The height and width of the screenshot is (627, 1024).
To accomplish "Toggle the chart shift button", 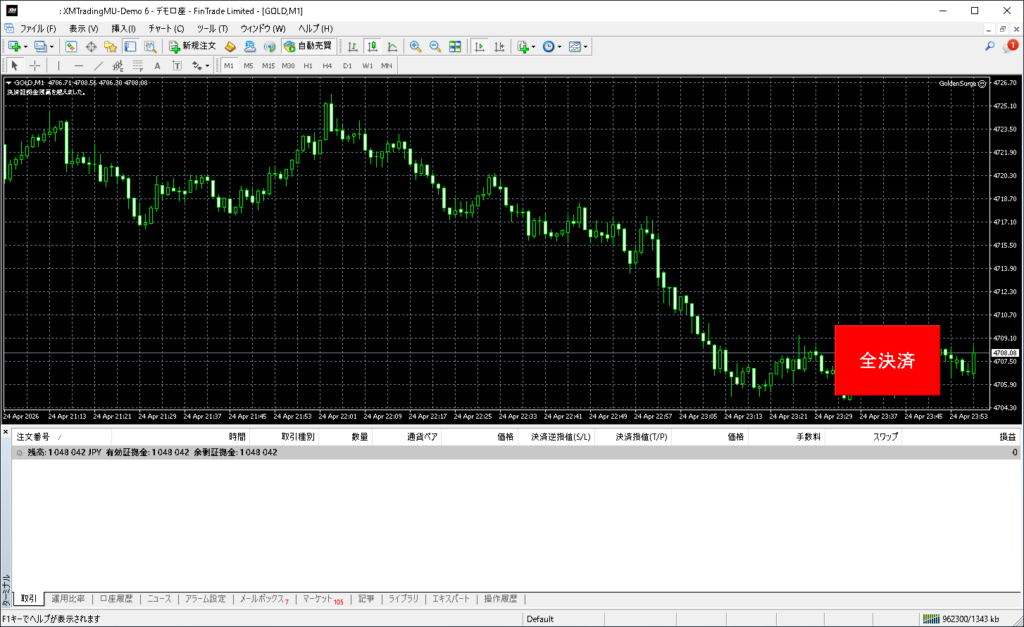I will [499, 46].
